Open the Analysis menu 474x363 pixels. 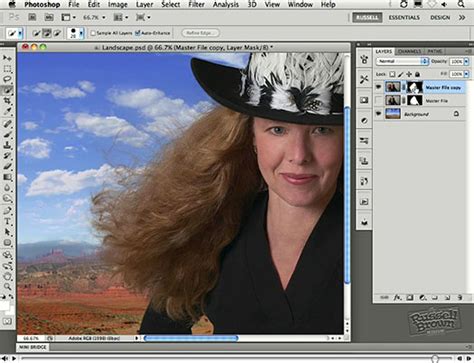(x=226, y=4)
